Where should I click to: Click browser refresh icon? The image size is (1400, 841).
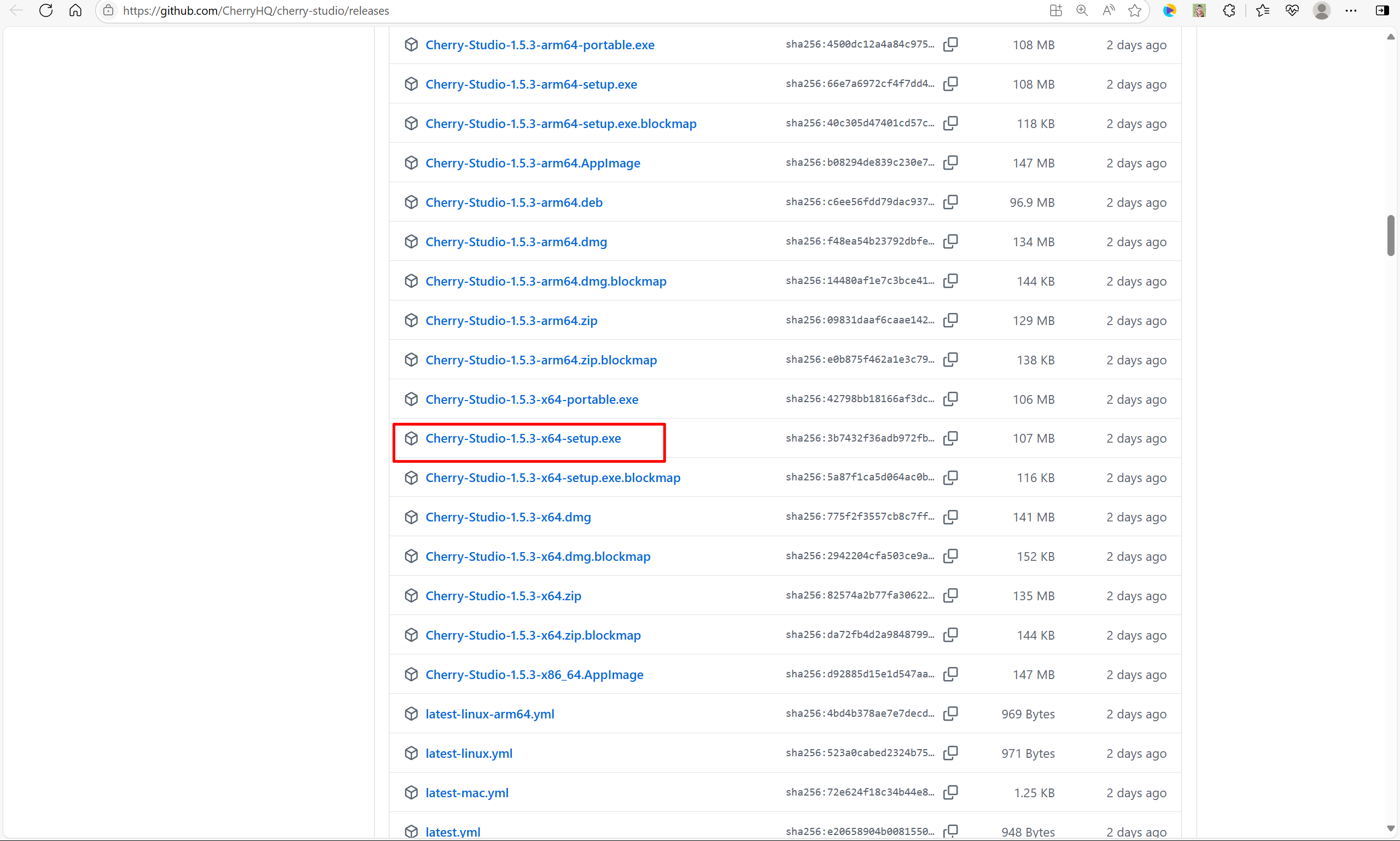tap(46, 10)
